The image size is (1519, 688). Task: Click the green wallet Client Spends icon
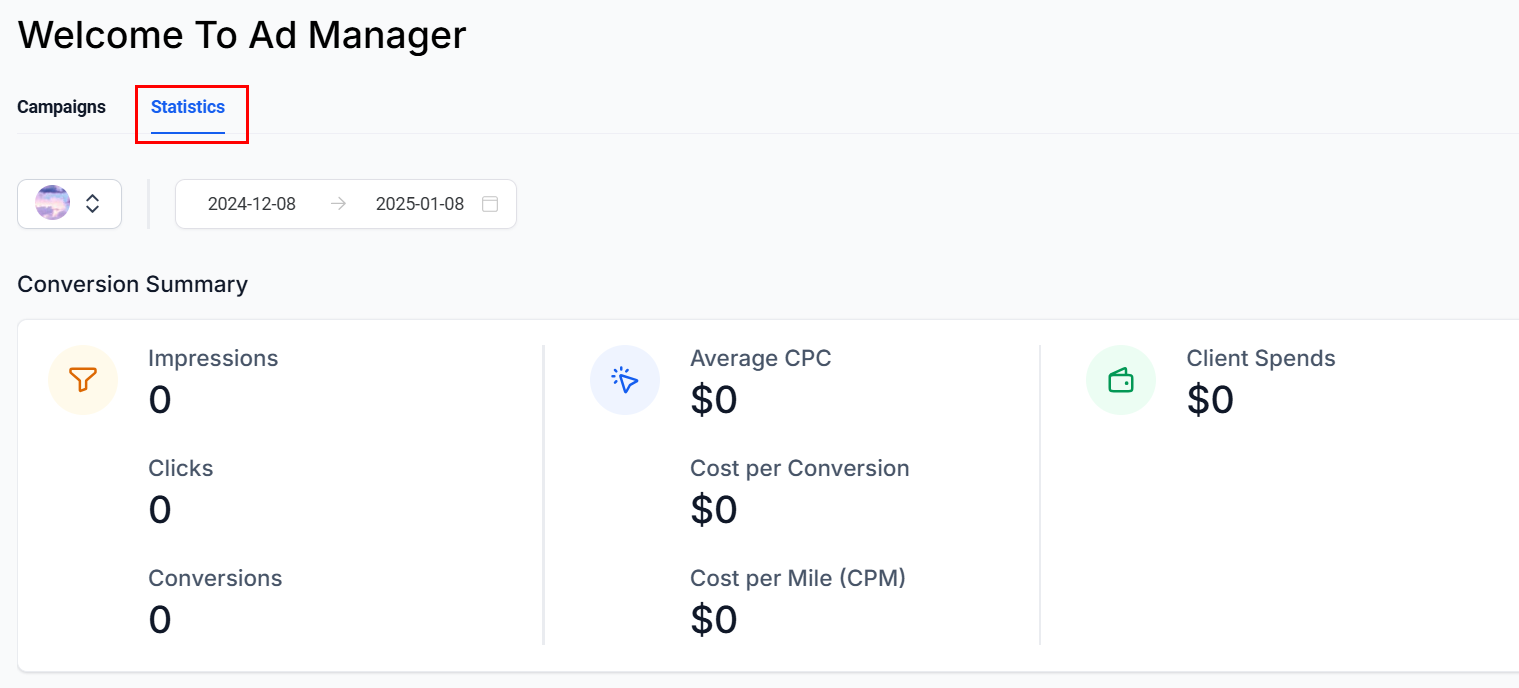[1120, 380]
